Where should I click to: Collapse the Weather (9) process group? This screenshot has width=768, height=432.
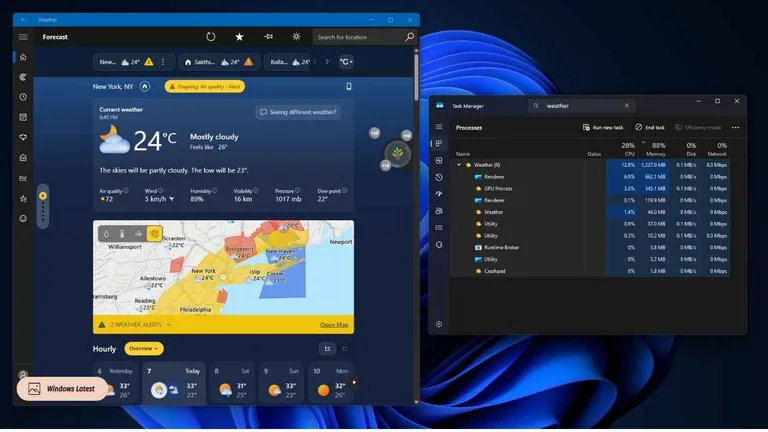pos(459,165)
